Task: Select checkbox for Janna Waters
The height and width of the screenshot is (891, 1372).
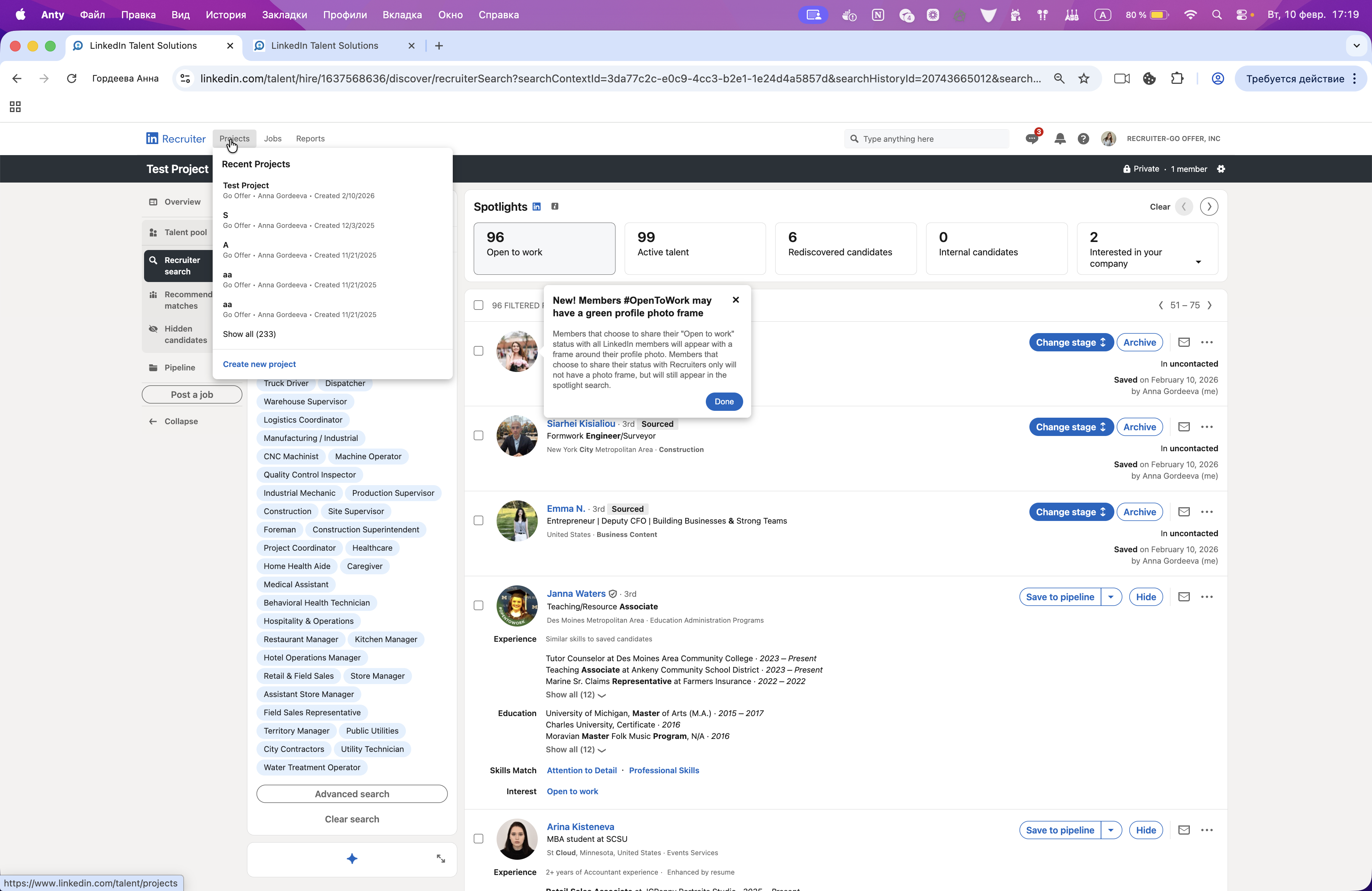Action: point(478,605)
